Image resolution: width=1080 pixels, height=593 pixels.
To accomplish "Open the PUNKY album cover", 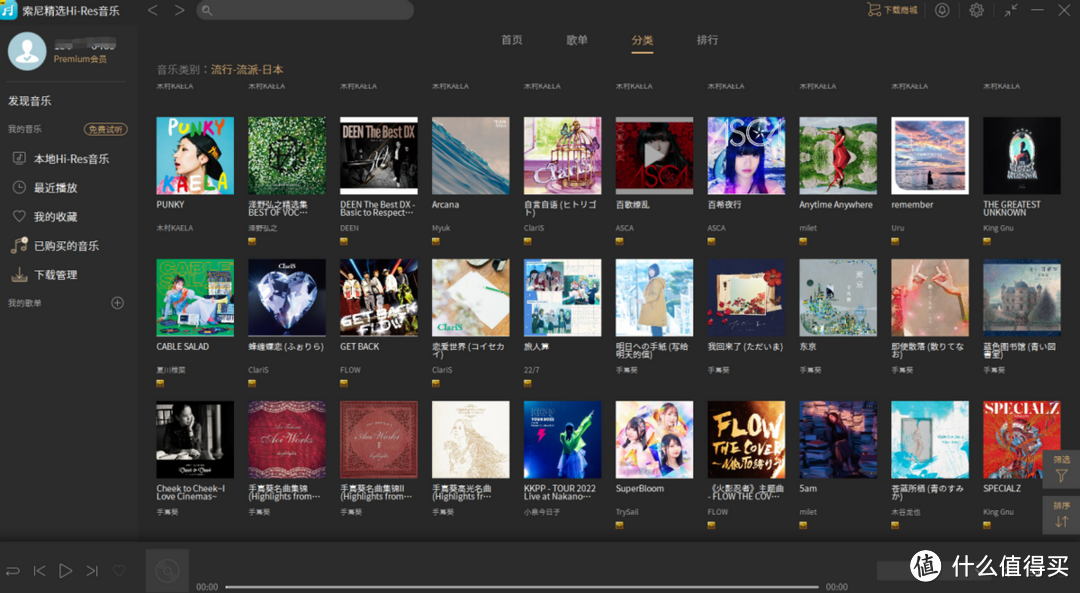I will point(195,156).
